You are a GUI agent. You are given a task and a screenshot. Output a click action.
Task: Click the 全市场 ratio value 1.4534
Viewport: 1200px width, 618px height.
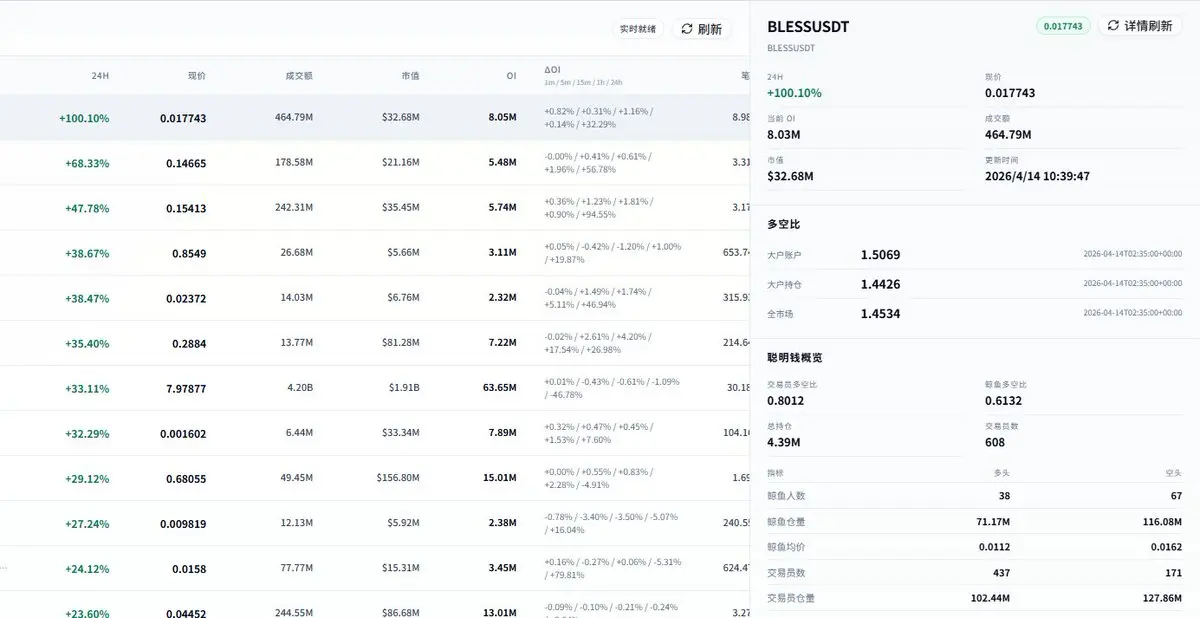[x=880, y=314]
